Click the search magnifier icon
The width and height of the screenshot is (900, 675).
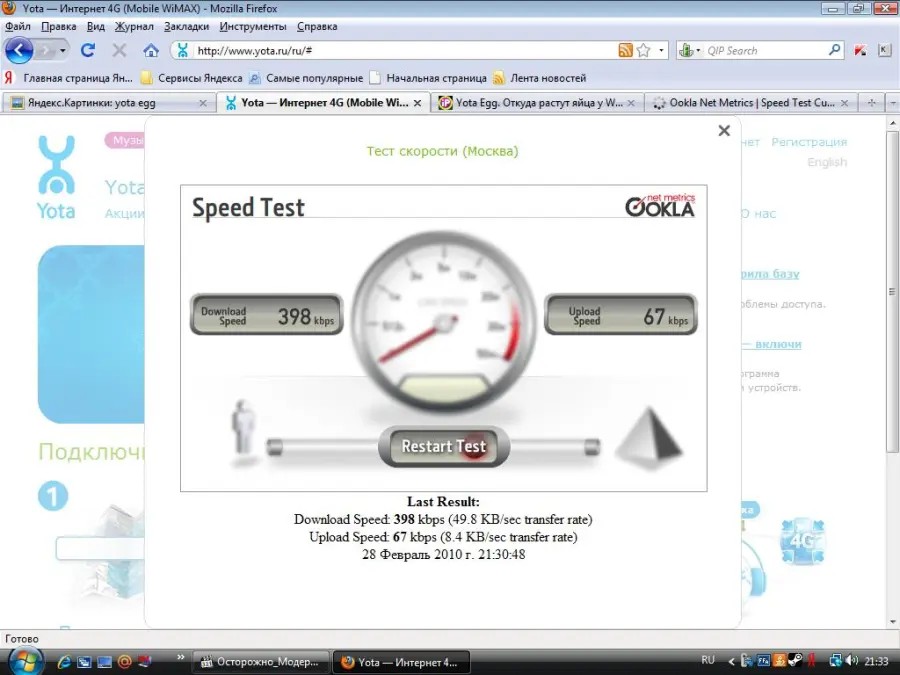[835, 51]
